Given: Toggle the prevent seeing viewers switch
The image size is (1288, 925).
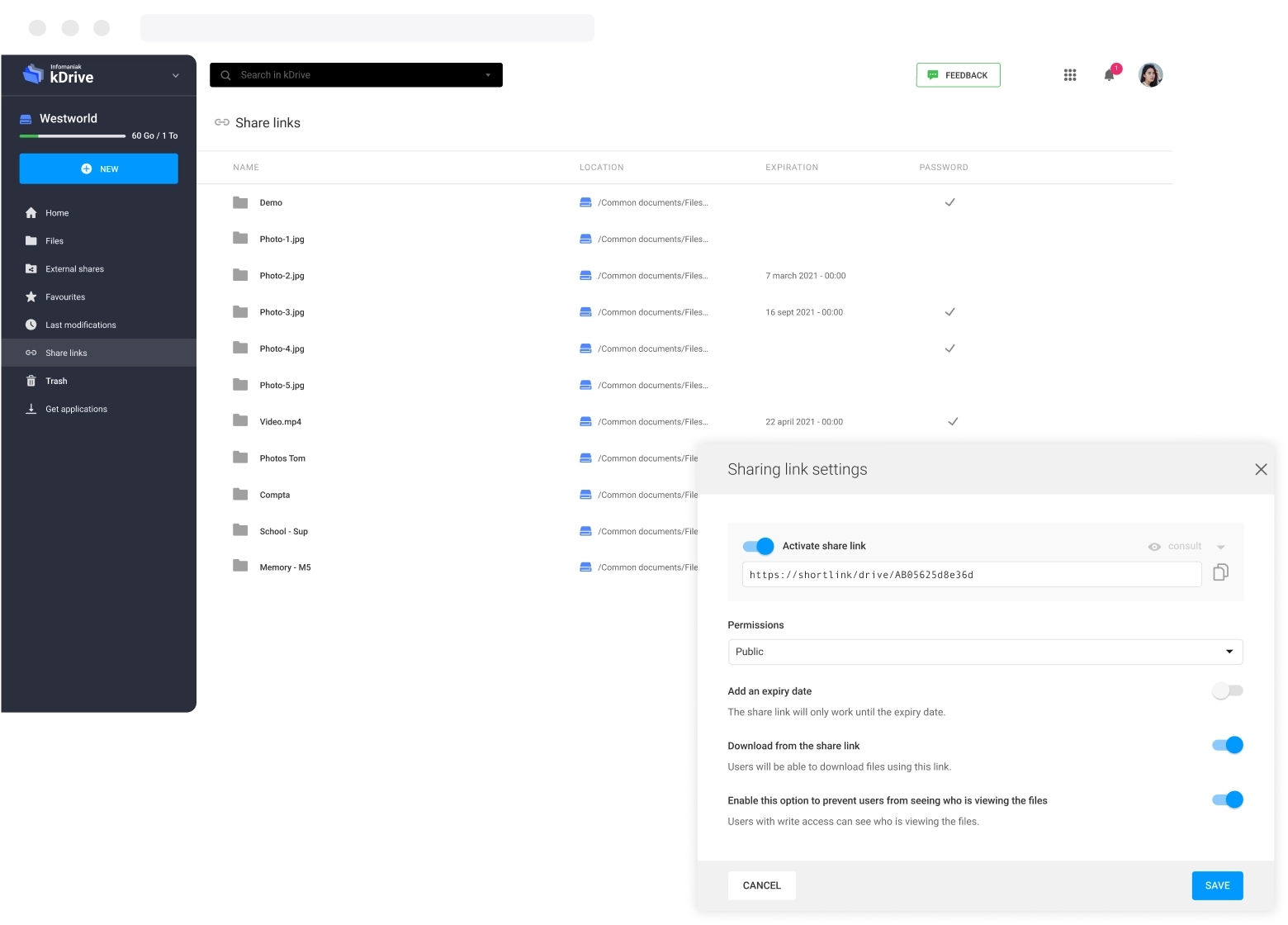Looking at the screenshot, I should point(1227,799).
